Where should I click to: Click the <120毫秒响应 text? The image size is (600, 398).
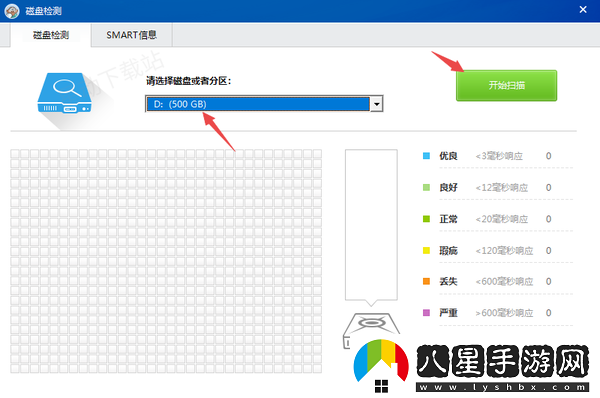coord(504,251)
